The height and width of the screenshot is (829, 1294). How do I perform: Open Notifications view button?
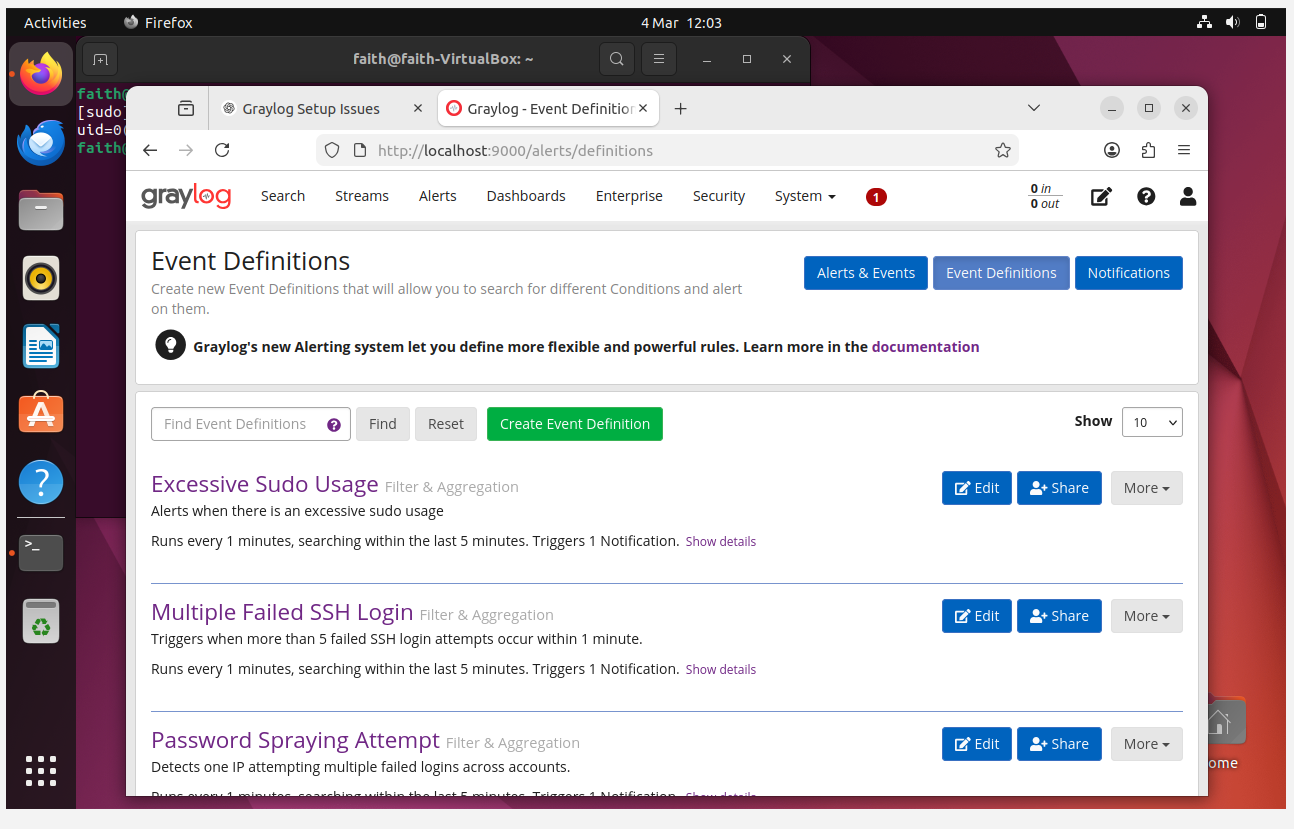pos(1129,273)
